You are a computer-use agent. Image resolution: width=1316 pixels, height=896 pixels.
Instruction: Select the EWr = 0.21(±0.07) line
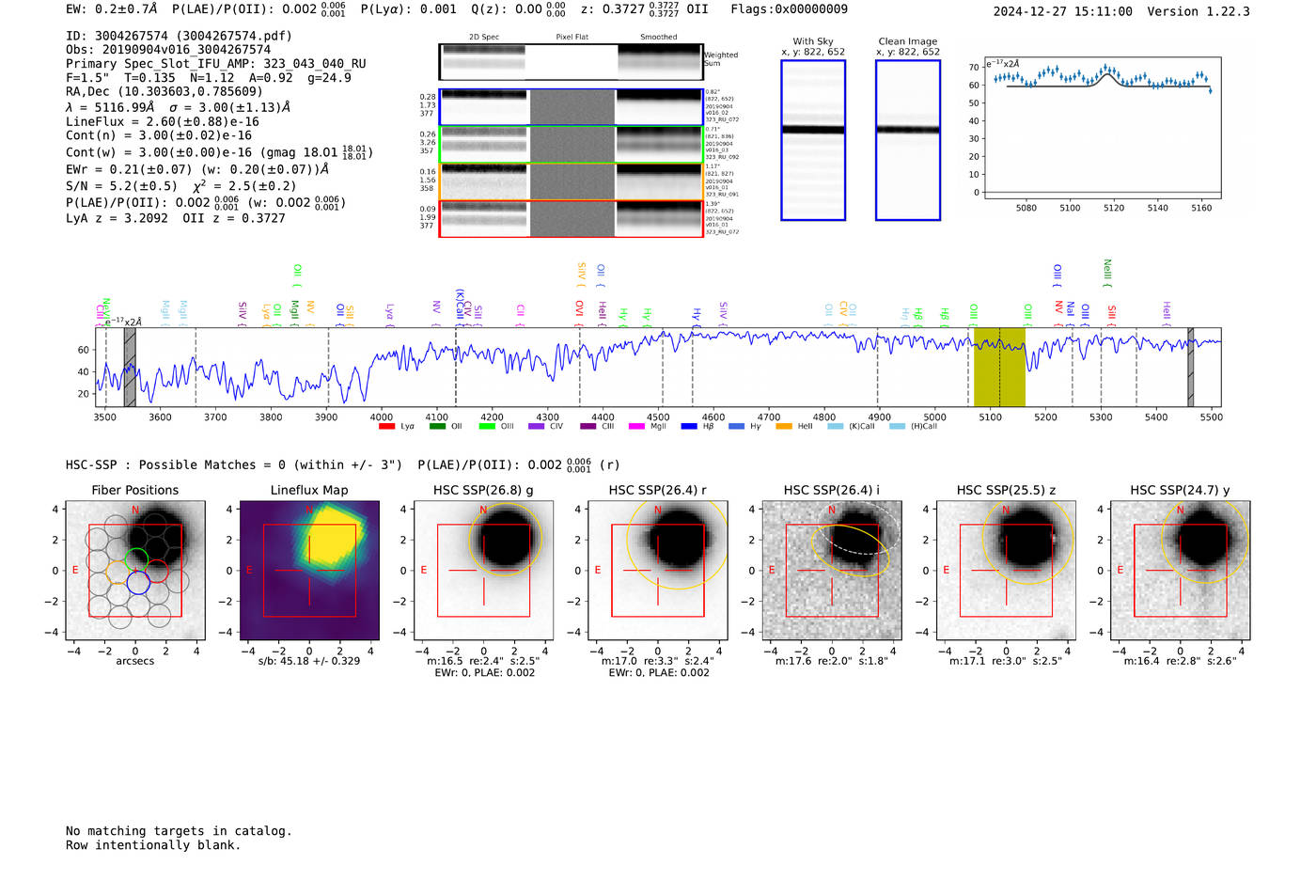[x=197, y=169]
